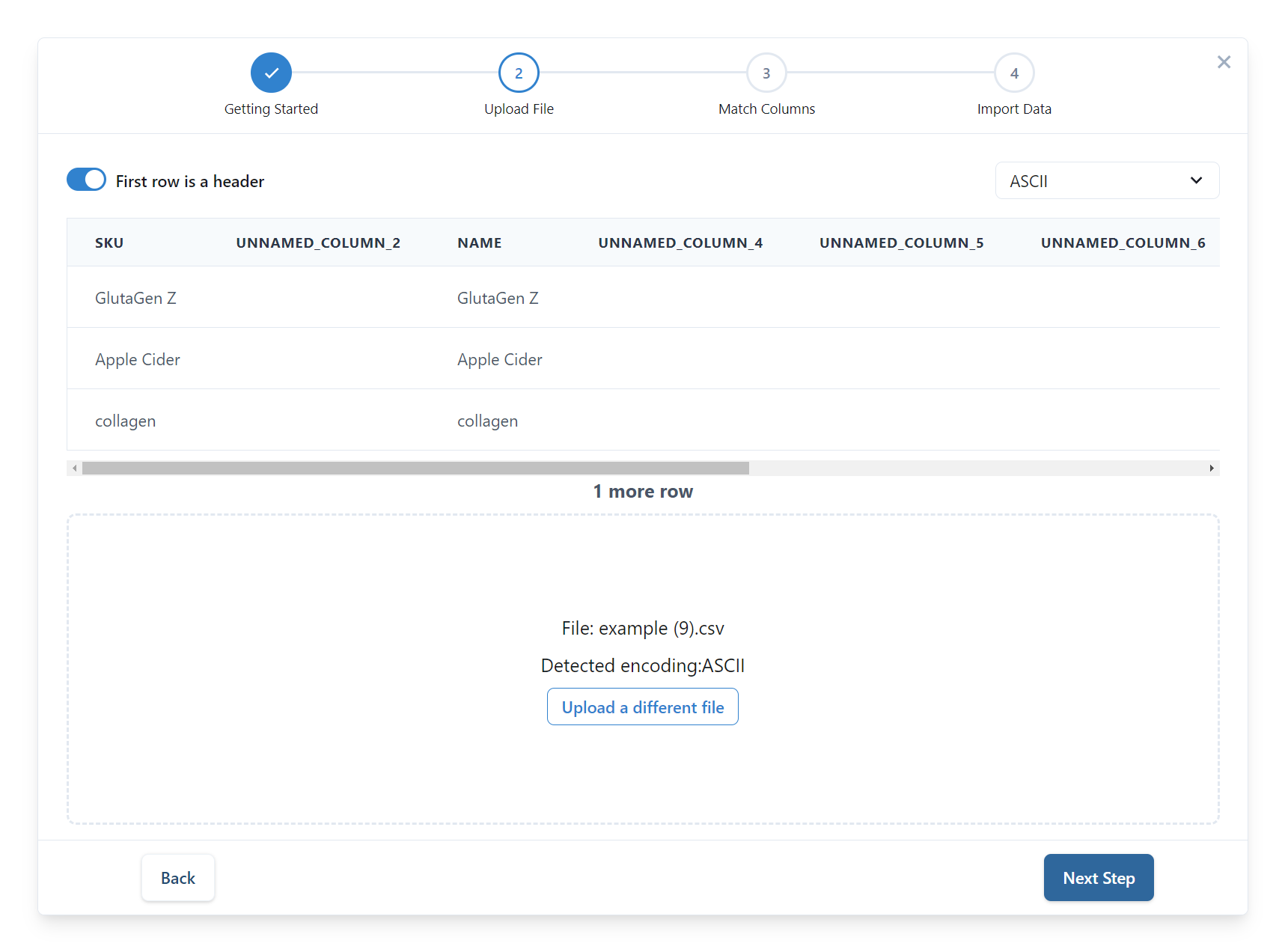Select the Match Columns step 3 circle
1285x952 pixels.
(x=766, y=73)
